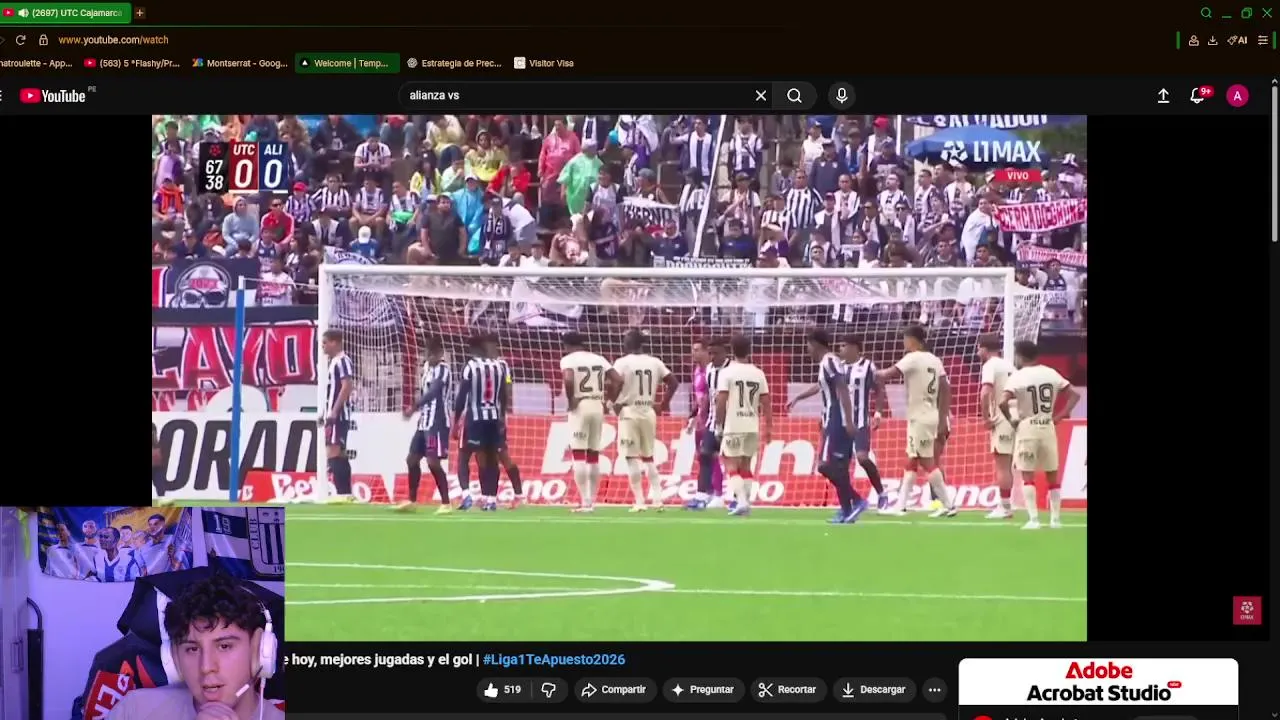1280x720 pixels.
Task: Click the webcam overlay of the streamer
Action: click(142, 613)
